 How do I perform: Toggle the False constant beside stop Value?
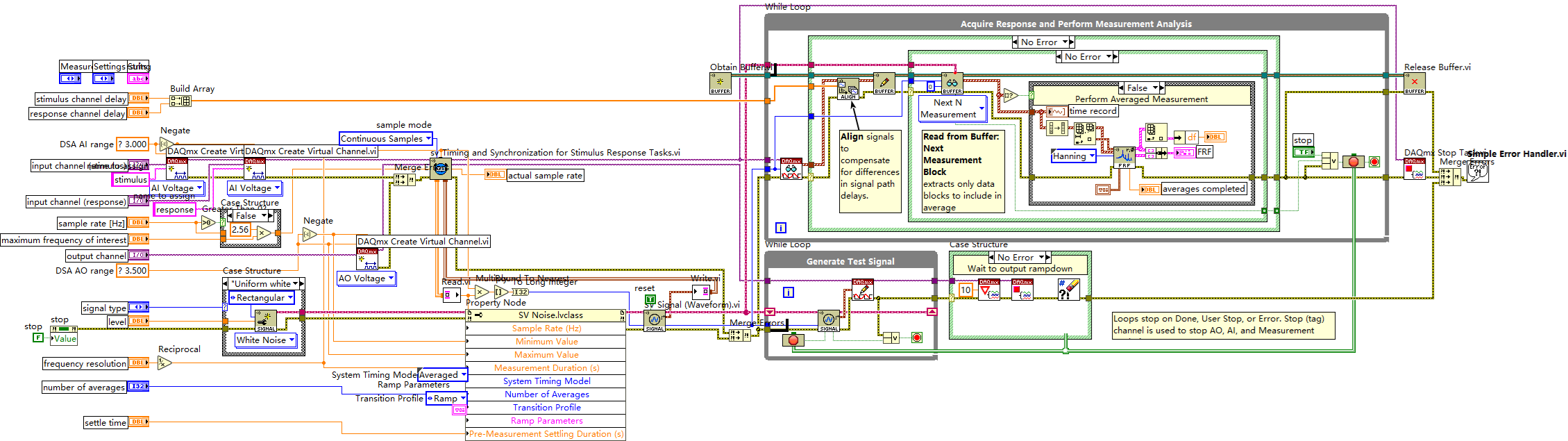click(x=38, y=338)
